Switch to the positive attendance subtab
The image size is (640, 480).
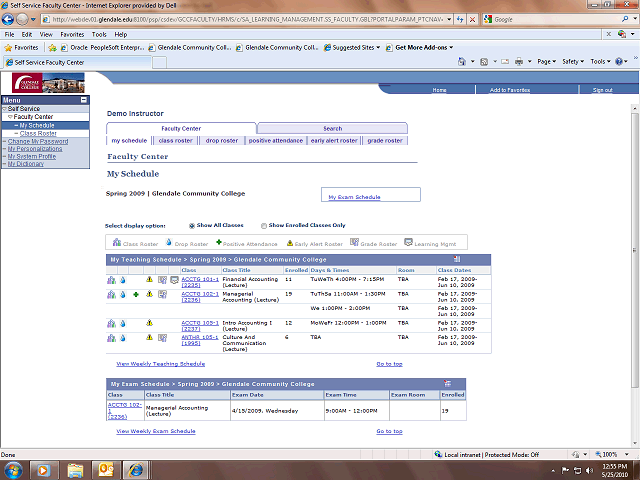[276, 140]
